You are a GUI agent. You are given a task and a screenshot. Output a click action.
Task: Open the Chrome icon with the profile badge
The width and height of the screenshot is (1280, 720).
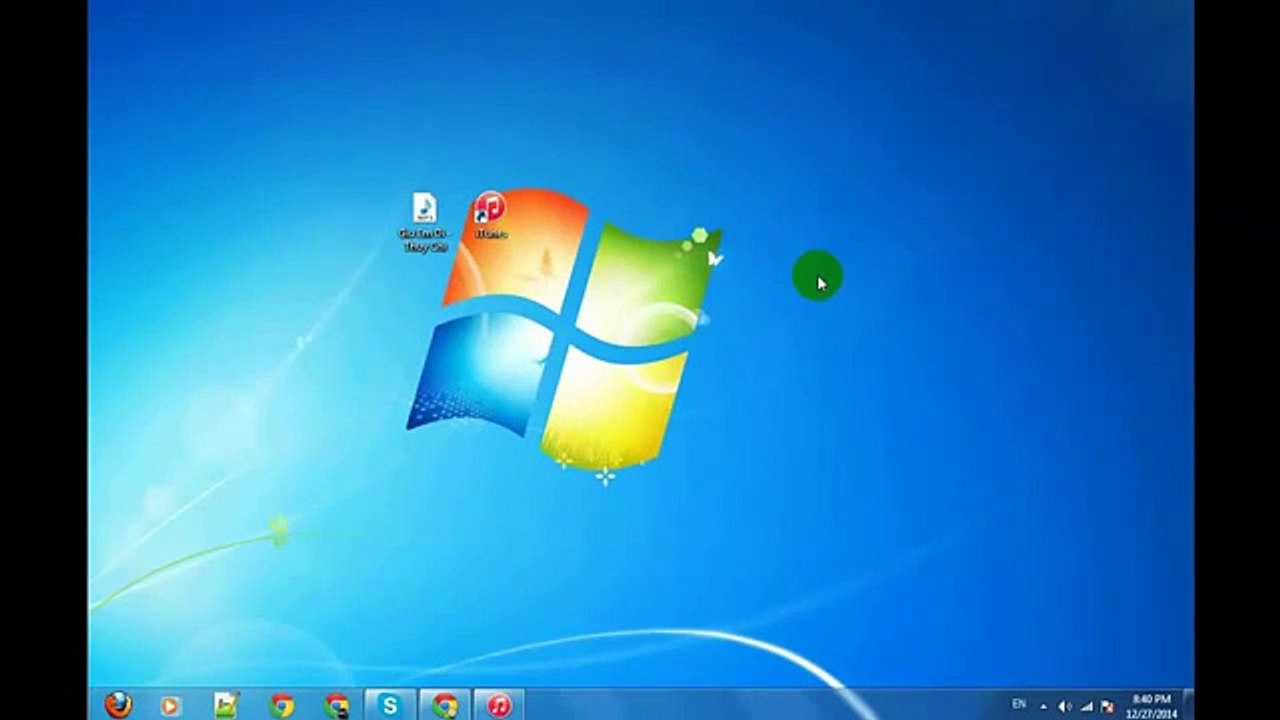(337, 706)
